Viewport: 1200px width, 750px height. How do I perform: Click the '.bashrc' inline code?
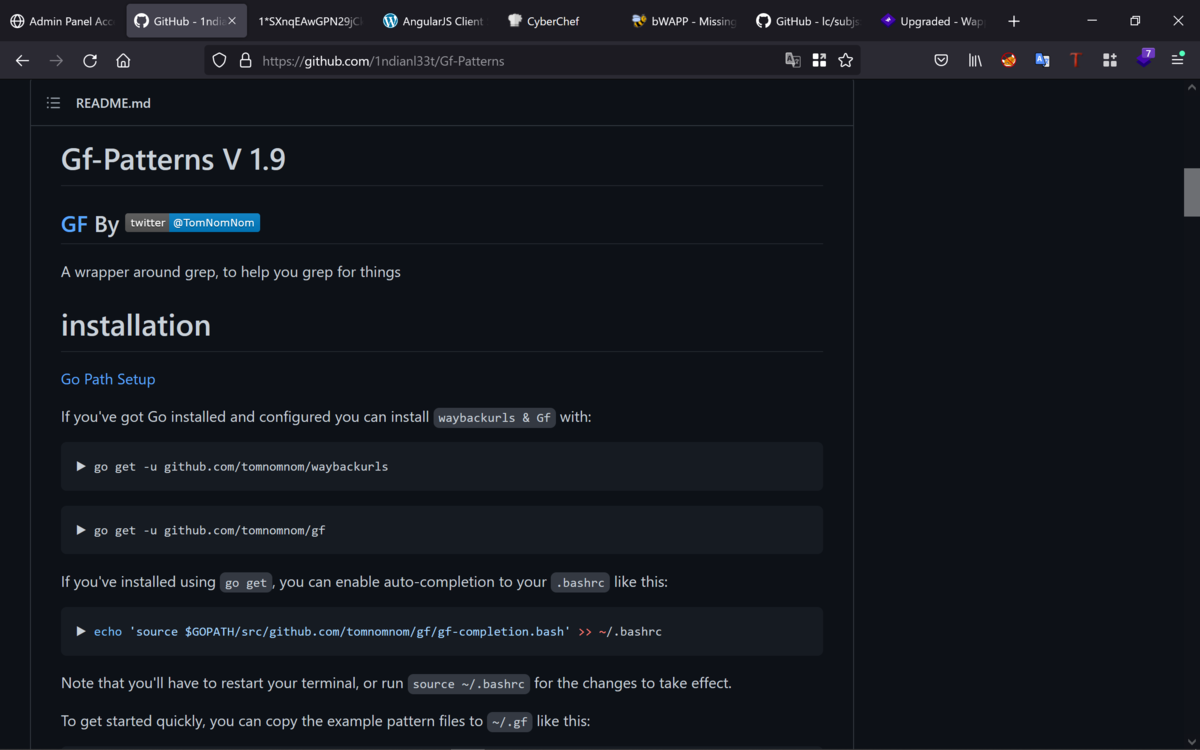tap(580, 583)
